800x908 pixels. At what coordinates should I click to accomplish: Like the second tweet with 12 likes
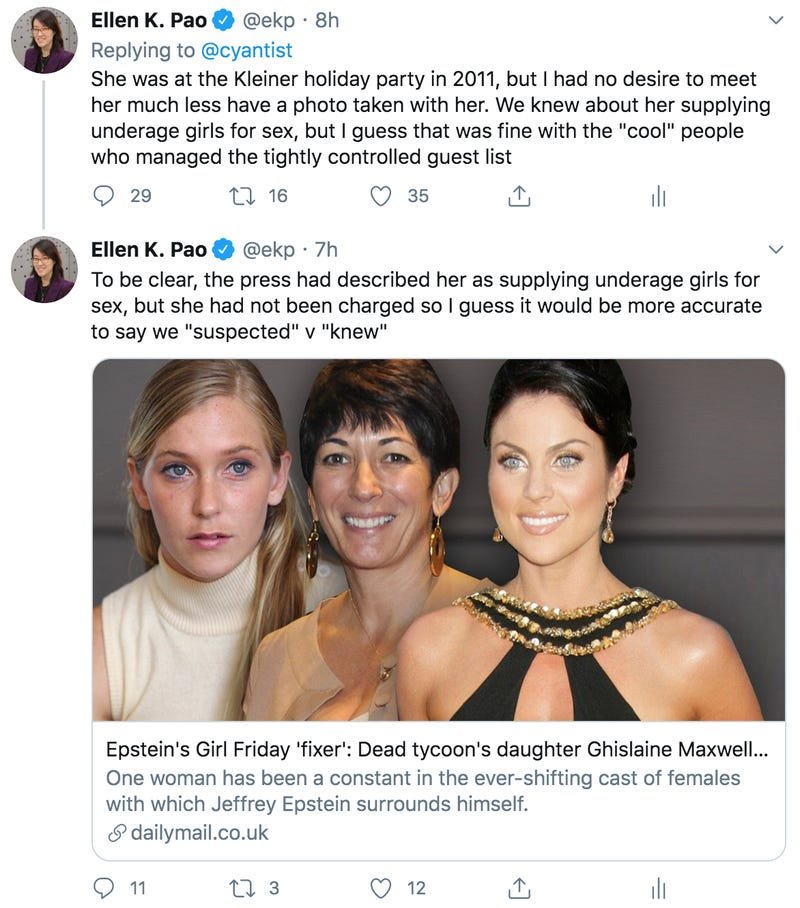pos(381,888)
